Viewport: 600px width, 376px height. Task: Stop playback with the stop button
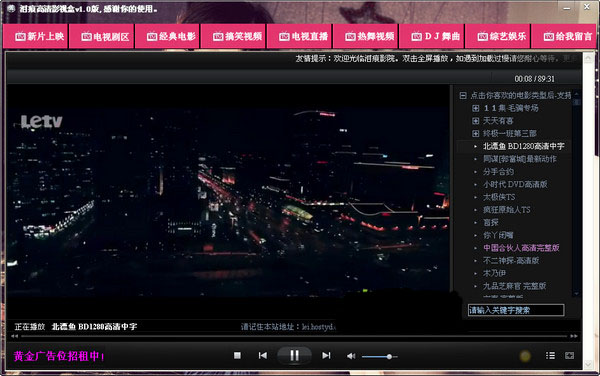coord(237,356)
